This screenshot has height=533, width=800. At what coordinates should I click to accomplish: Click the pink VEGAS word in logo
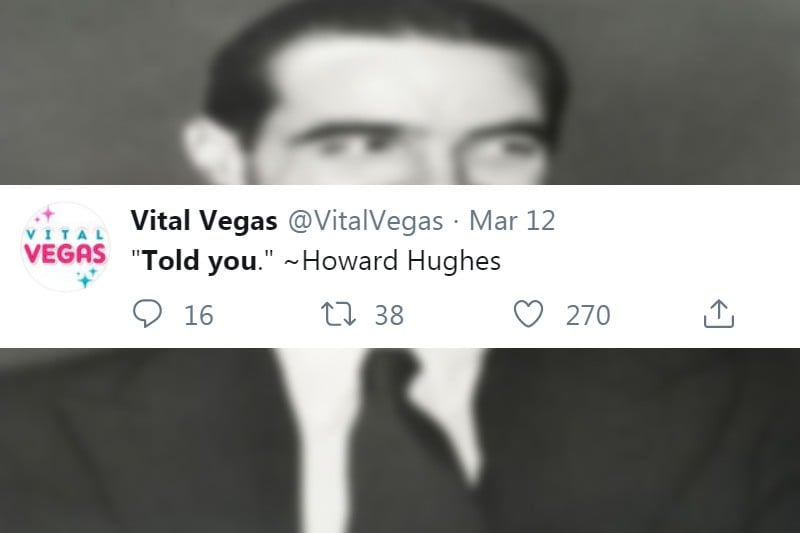point(65,253)
